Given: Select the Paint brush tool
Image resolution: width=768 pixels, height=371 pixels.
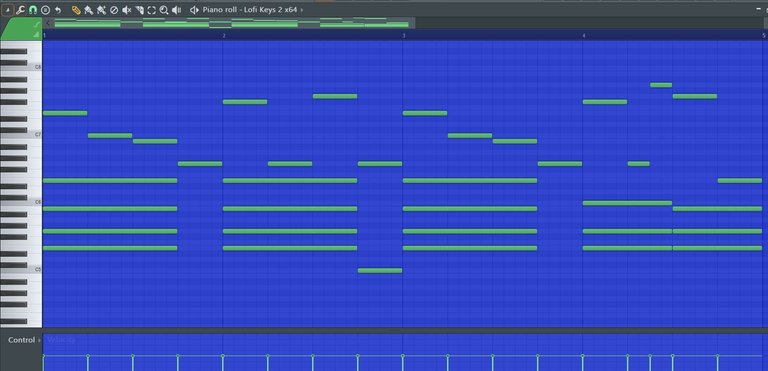Looking at the screenshot, I should pos(89,10).
